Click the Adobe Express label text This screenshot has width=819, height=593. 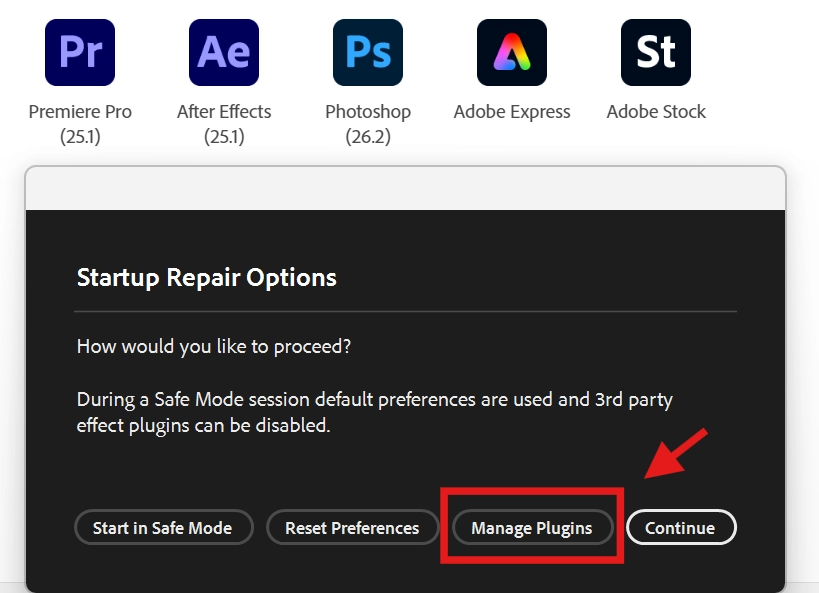512,112
